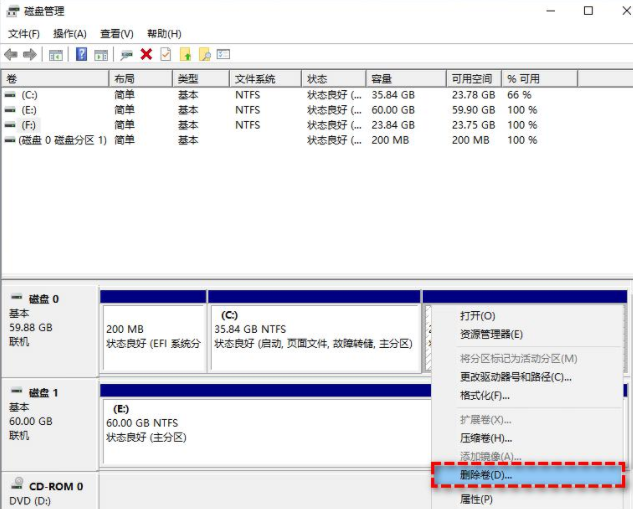This screenshot has width=633, height=509.
Task: Sort by the % 可用 column header
Action: [540, 79]
